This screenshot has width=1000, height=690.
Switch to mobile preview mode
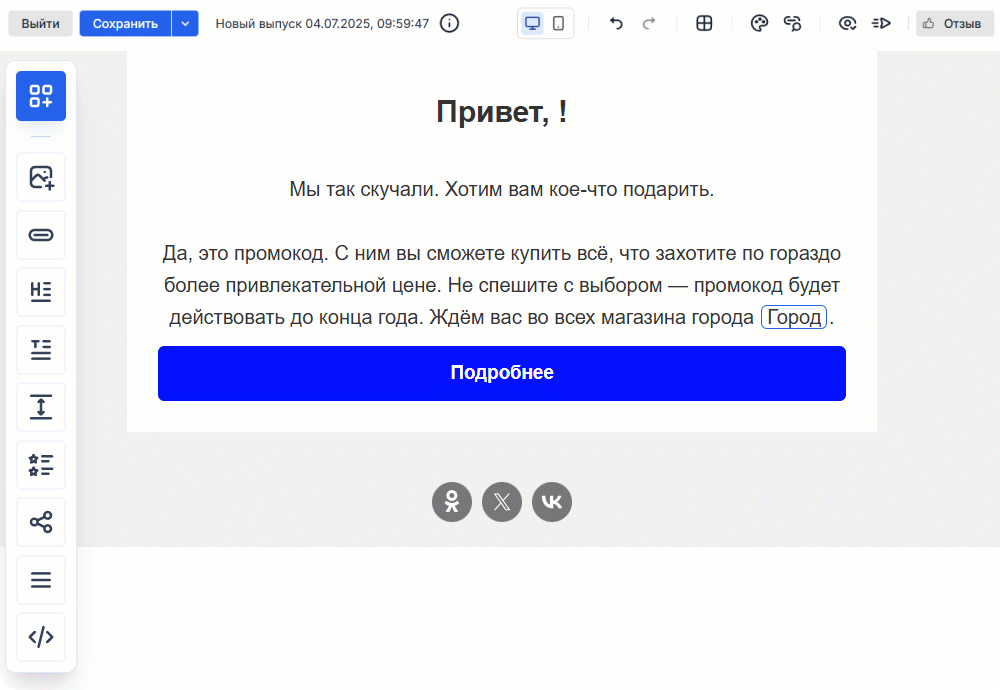559,23
